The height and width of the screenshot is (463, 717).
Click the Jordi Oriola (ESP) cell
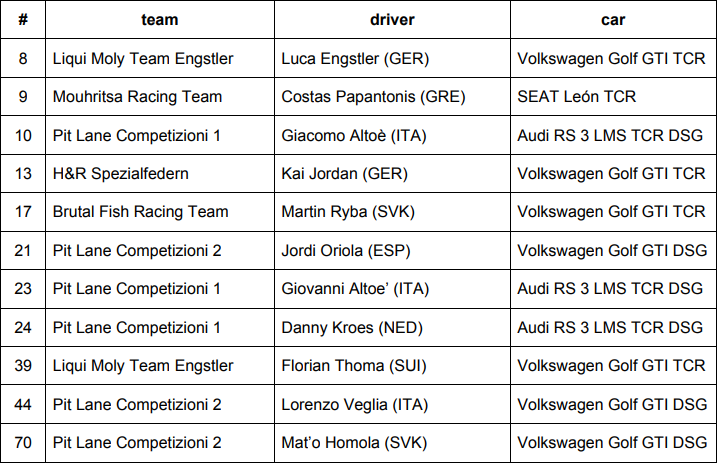pos(392,250)
